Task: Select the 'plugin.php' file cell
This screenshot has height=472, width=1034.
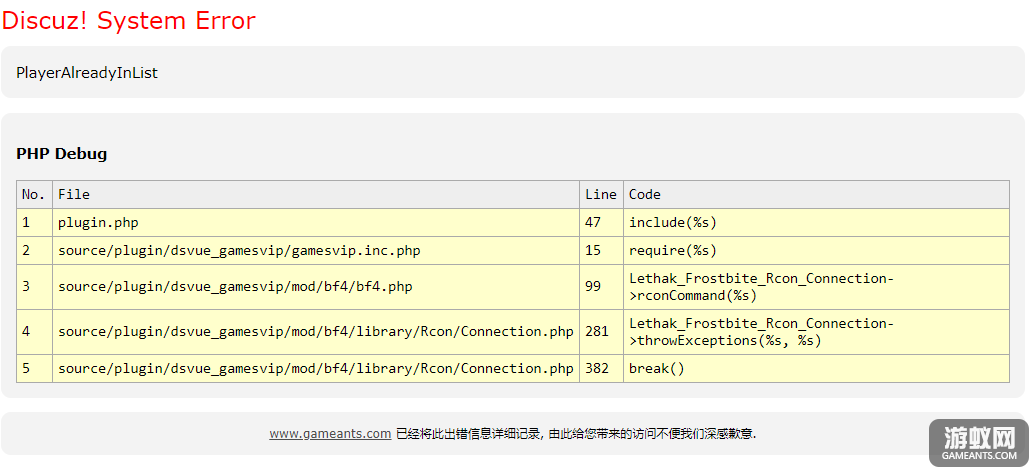Action: tap(316, 223)
